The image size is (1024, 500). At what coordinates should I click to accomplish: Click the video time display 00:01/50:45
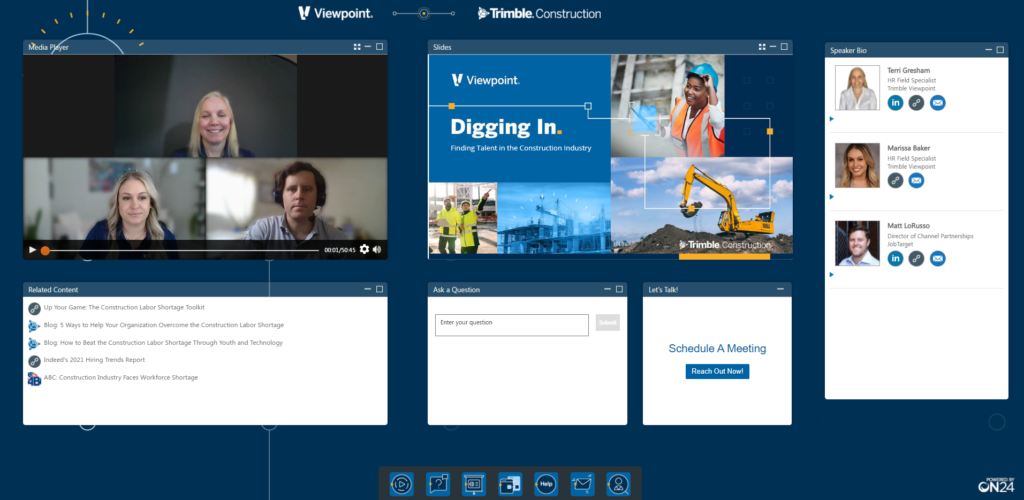point(340,250)
